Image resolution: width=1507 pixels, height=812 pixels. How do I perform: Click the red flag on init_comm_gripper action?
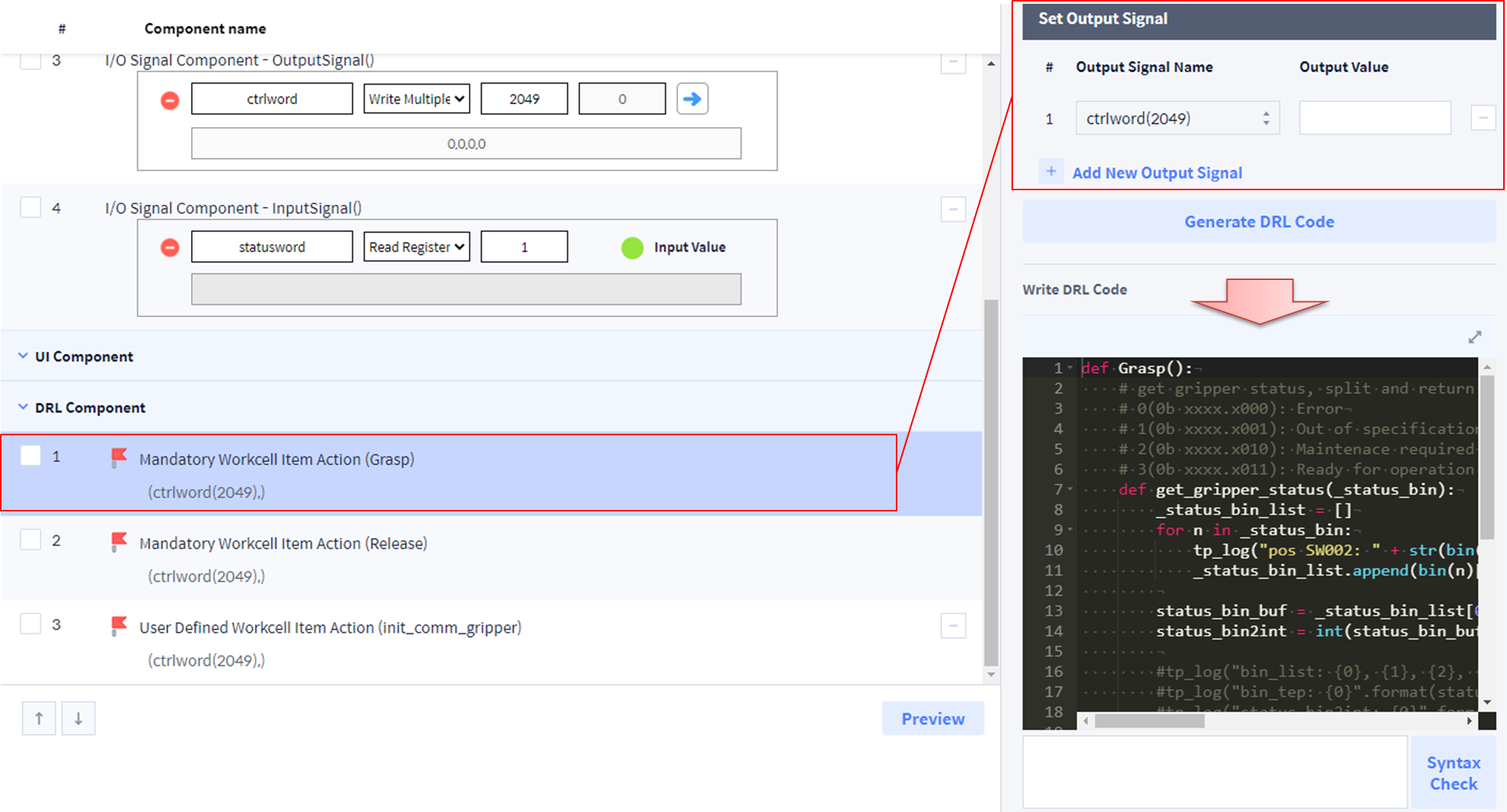click(x=119, y=626)
